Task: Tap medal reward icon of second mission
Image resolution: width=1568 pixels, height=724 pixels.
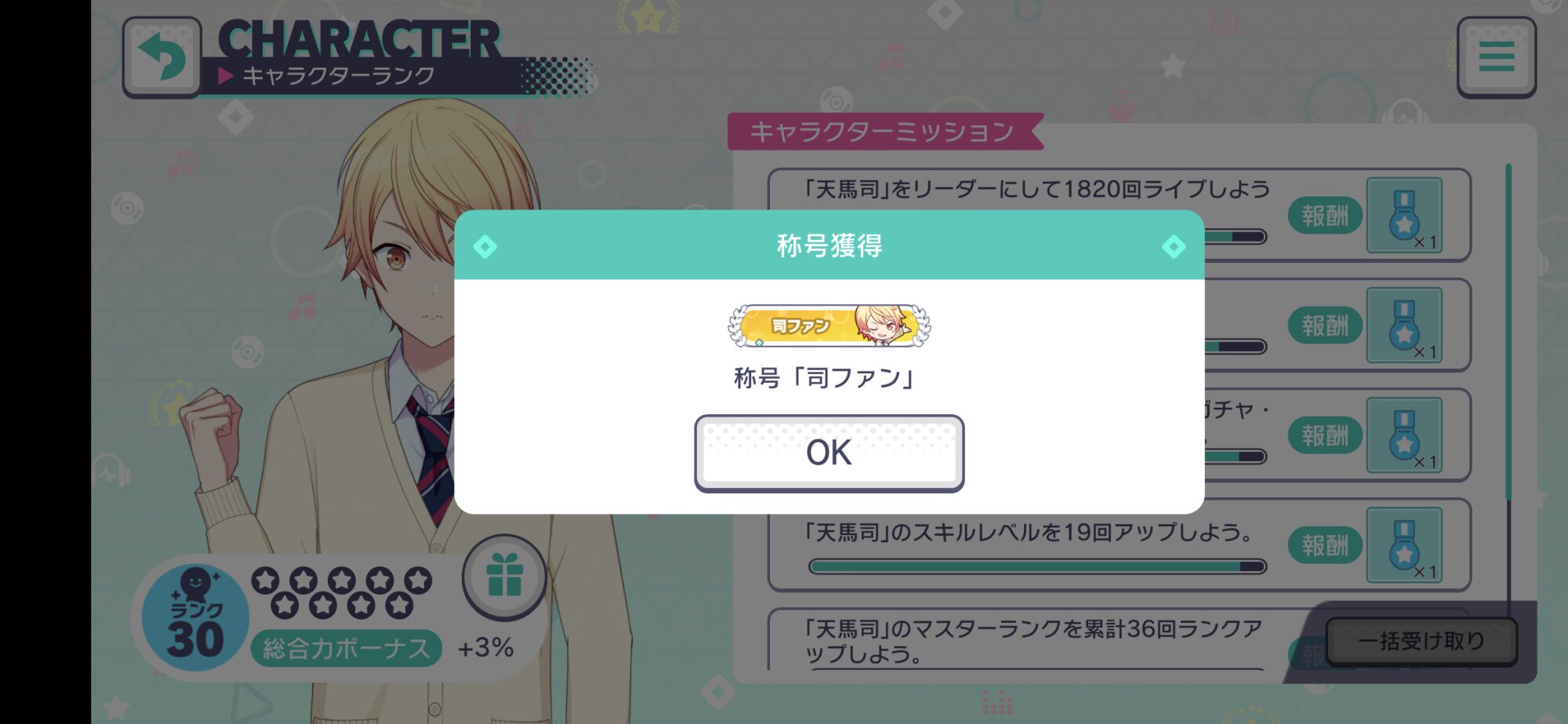Action: [x=1404, y=325]
